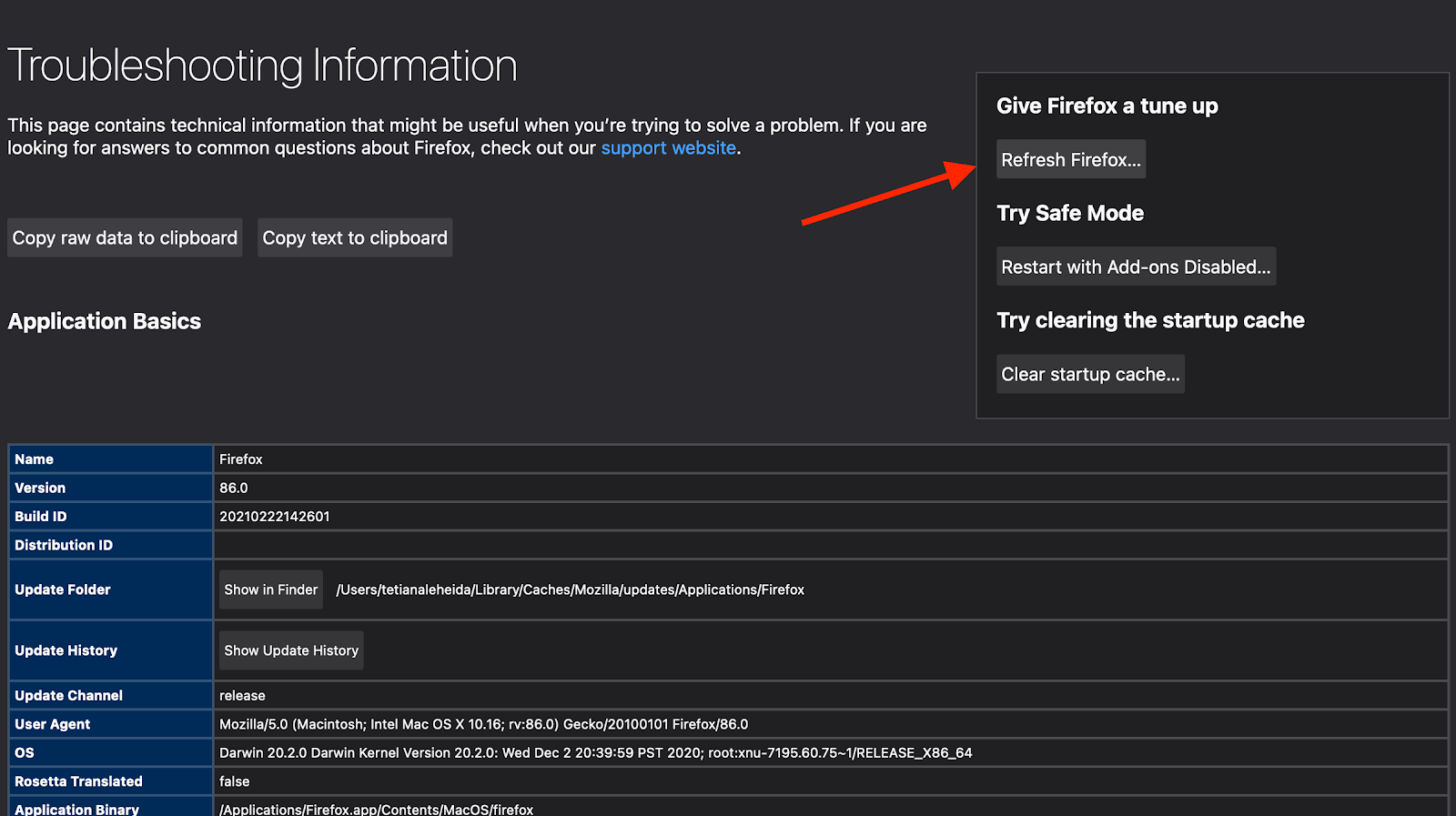Select the /Applications/Firefox.app binary path

click(377, 809)
